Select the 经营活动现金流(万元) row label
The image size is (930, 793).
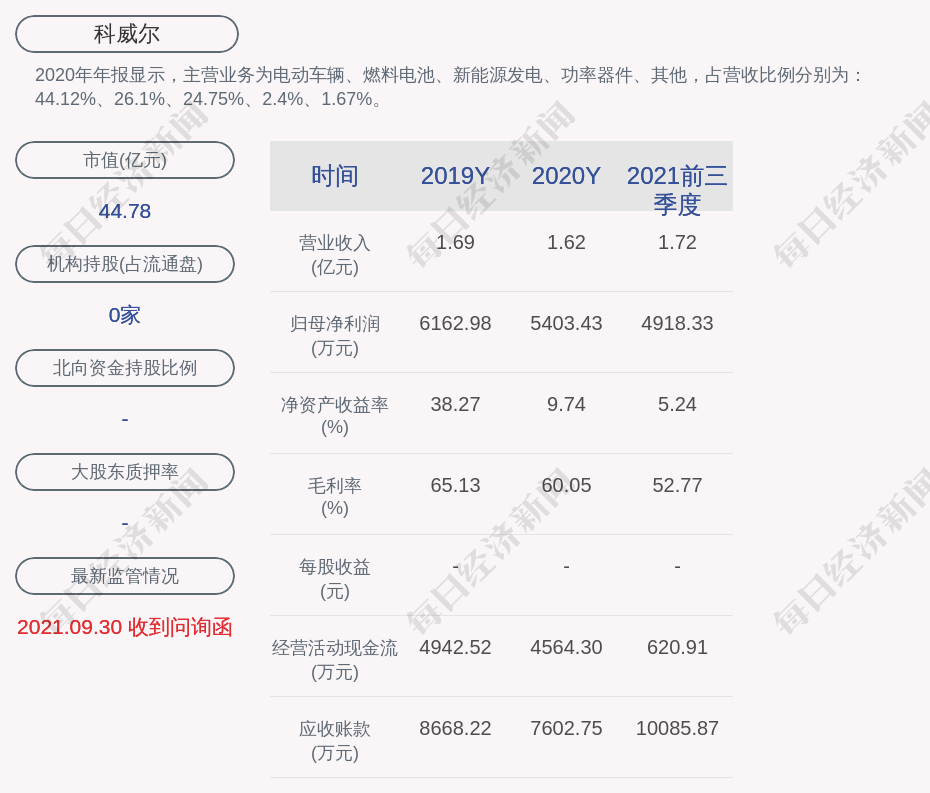pyautogui.click(x=335, y=659)
